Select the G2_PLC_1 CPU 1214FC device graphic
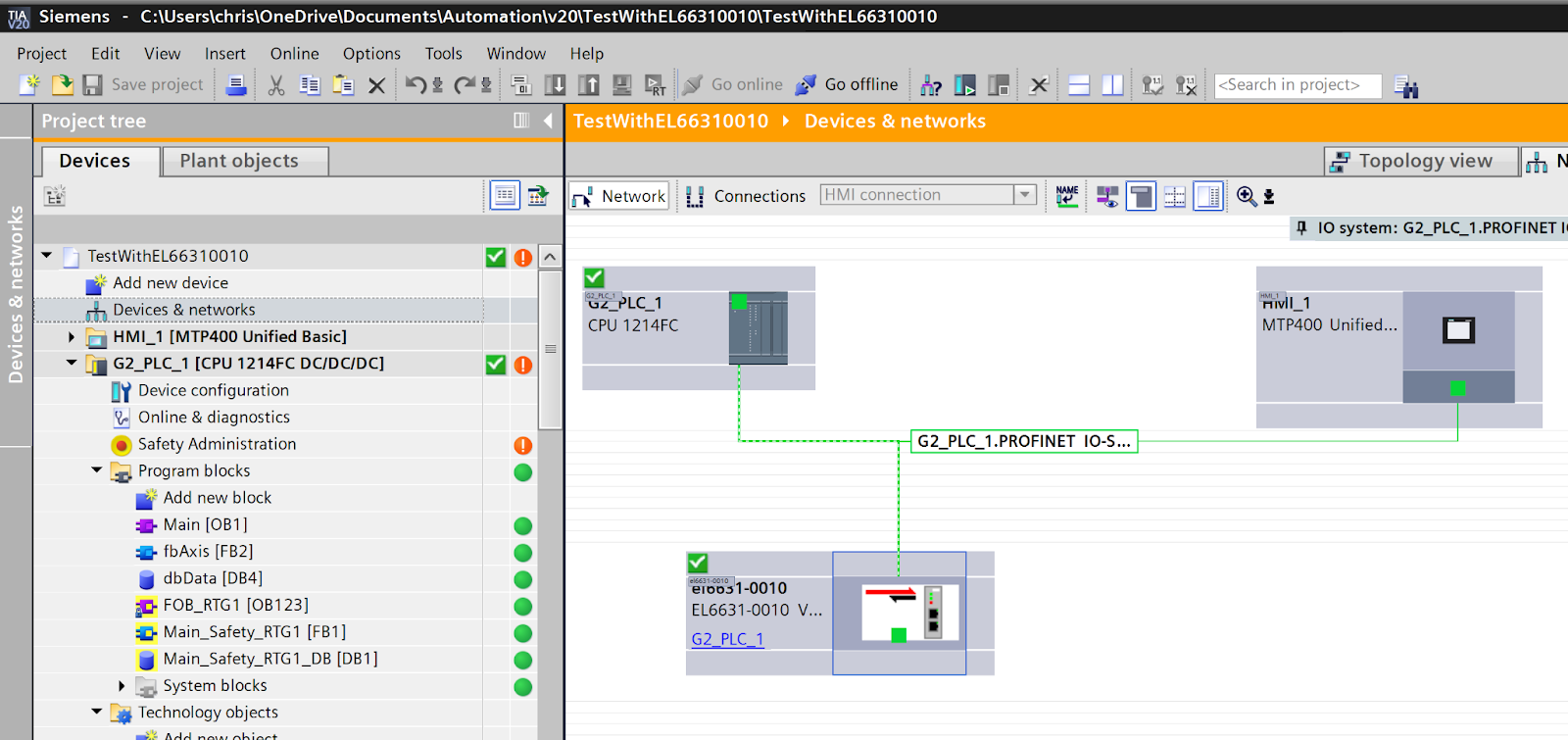Screen dimensions: 1568x740 (759, 328)
